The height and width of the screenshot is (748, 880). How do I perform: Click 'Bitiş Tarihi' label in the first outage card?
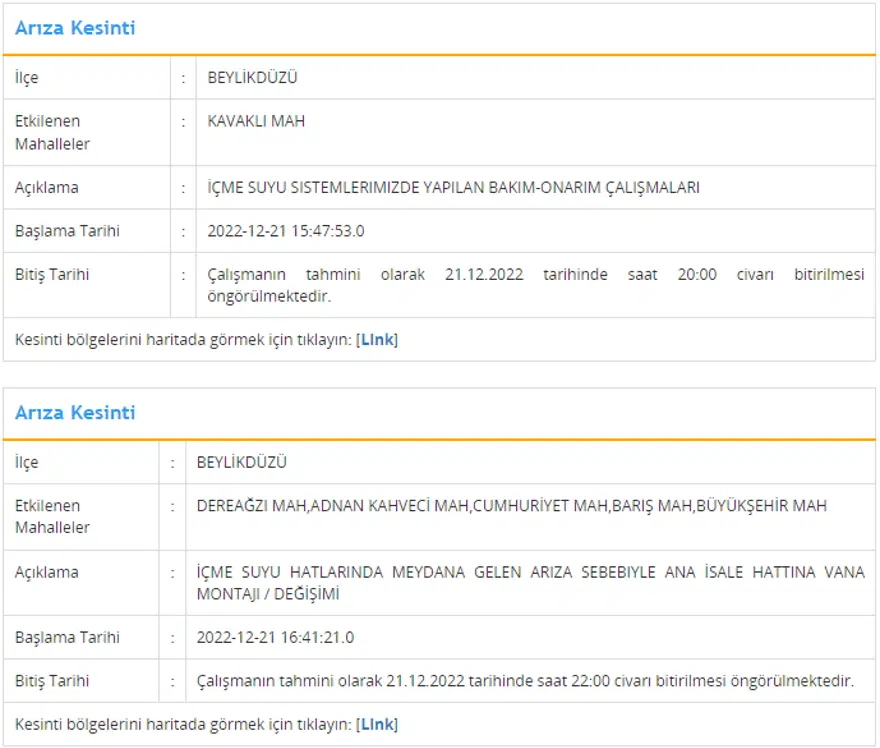52,274
